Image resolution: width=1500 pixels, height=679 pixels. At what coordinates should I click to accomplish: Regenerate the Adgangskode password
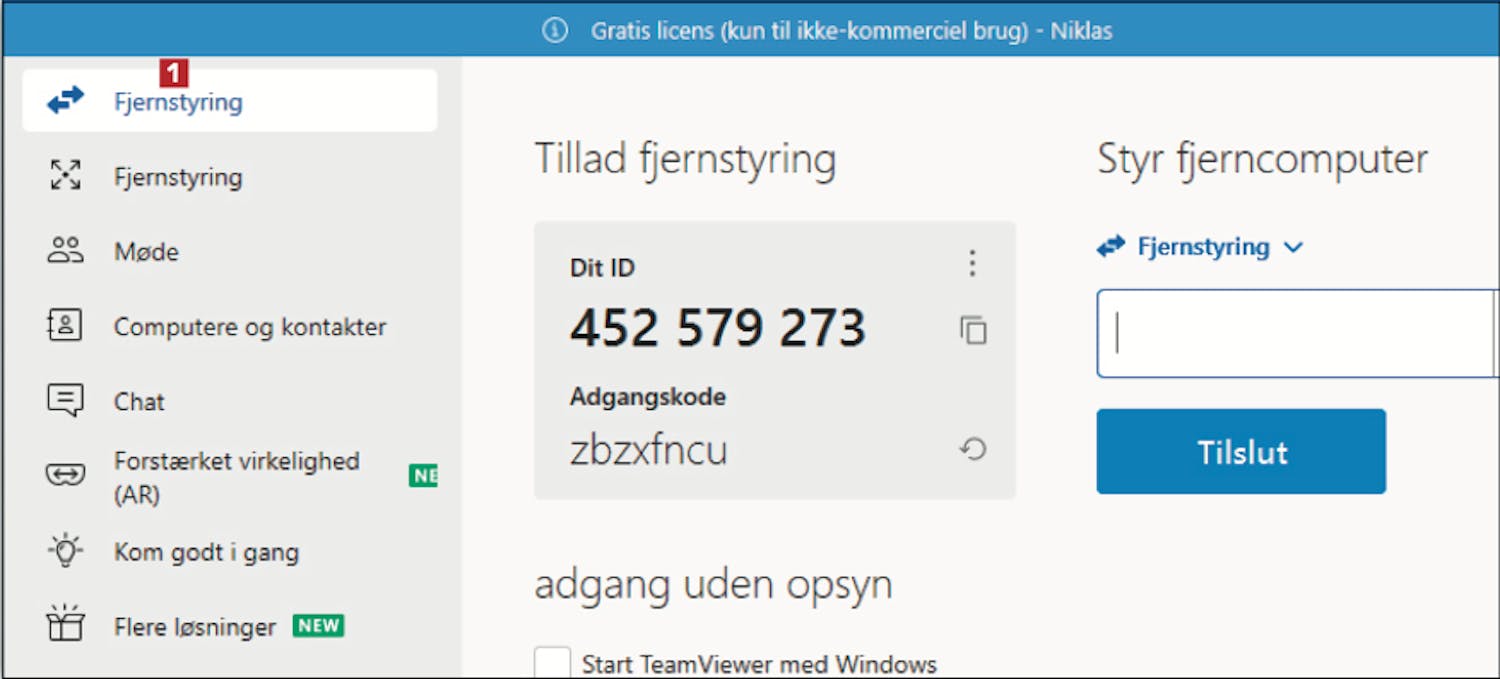point(973,450)
